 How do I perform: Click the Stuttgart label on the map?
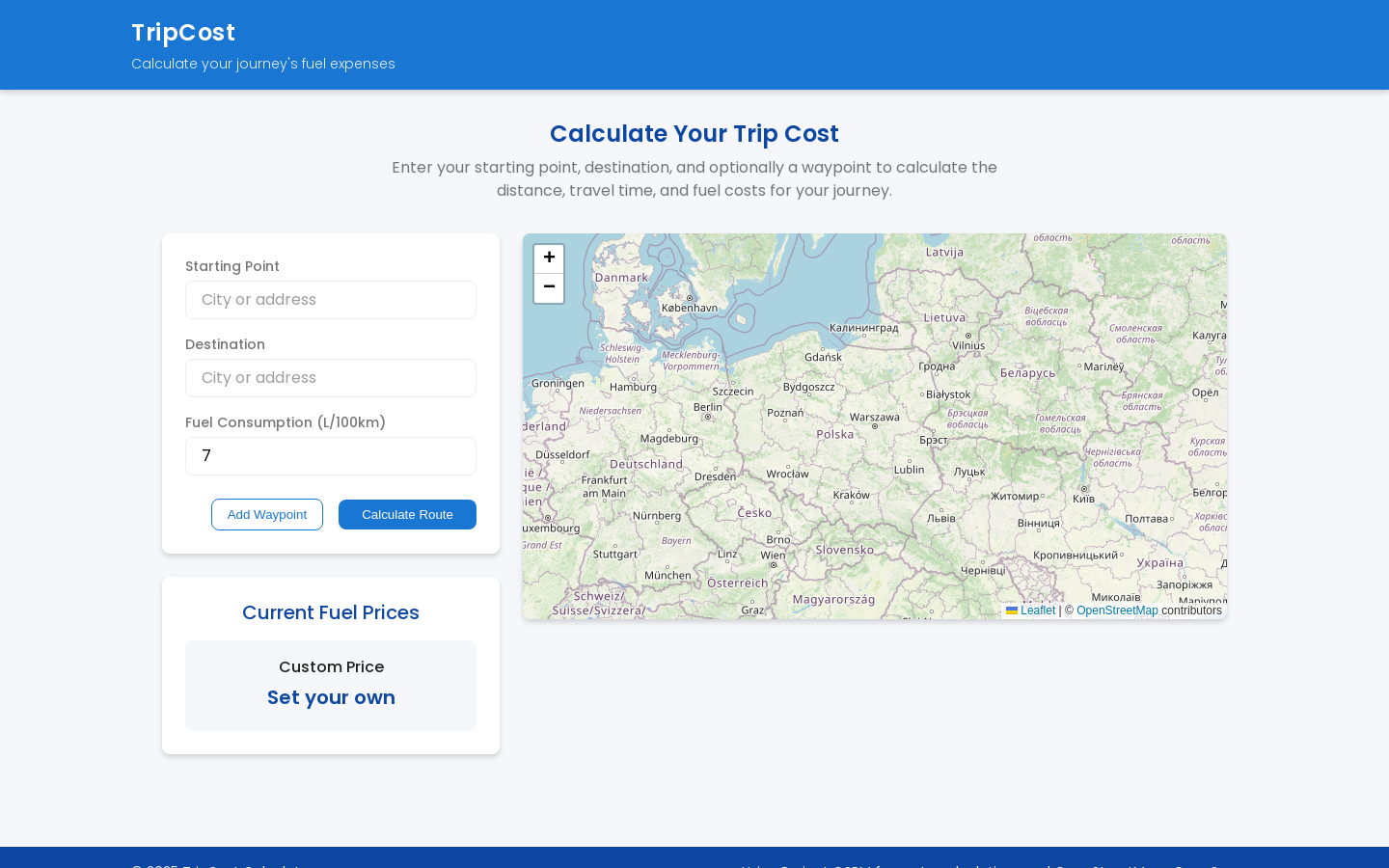point(615,555)
